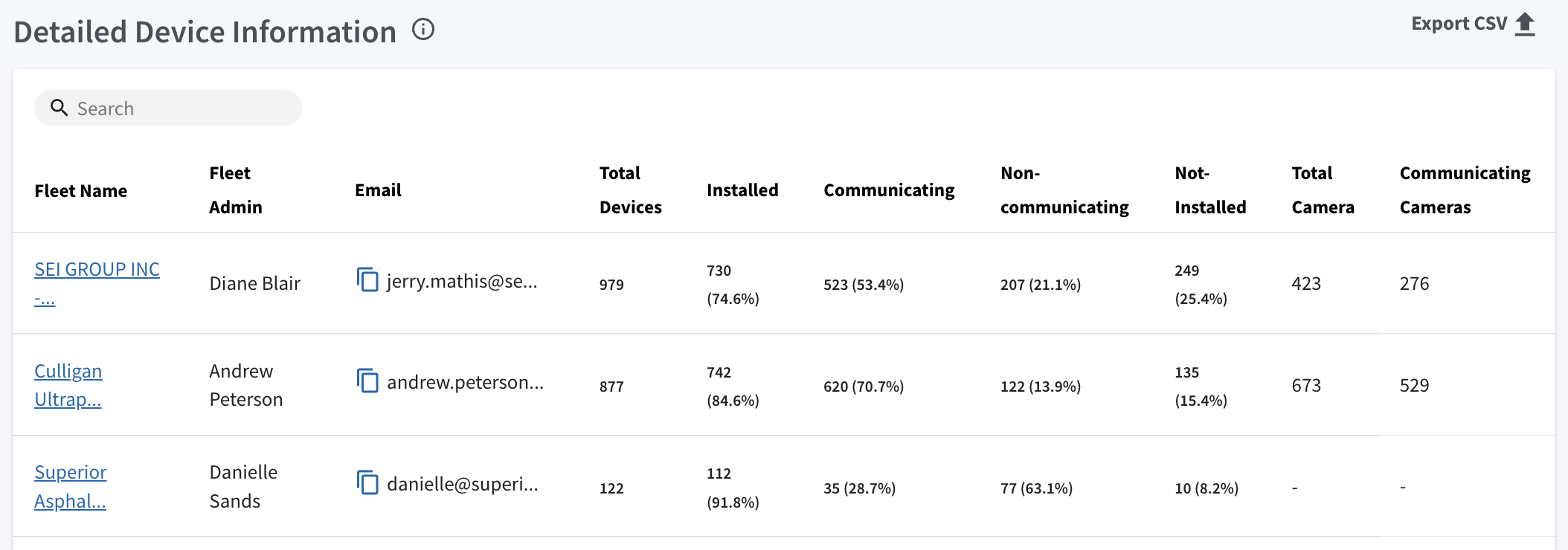This screenshot has width=1568, height=550.
Task: Sort by the Not-Installed column header
Action: (x=1210, y=190)
